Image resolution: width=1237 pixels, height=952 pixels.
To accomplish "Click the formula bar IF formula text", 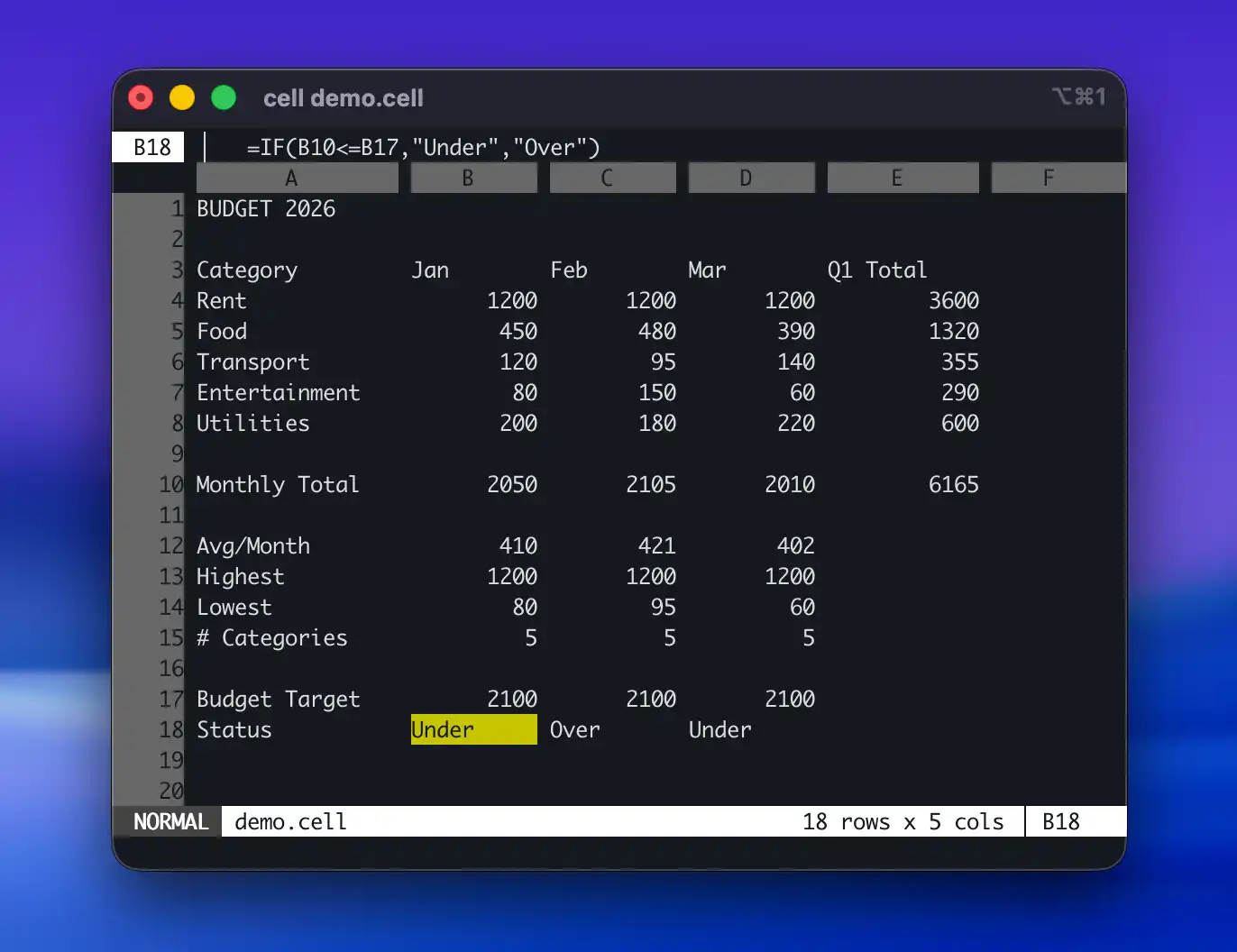I will 423,147.
